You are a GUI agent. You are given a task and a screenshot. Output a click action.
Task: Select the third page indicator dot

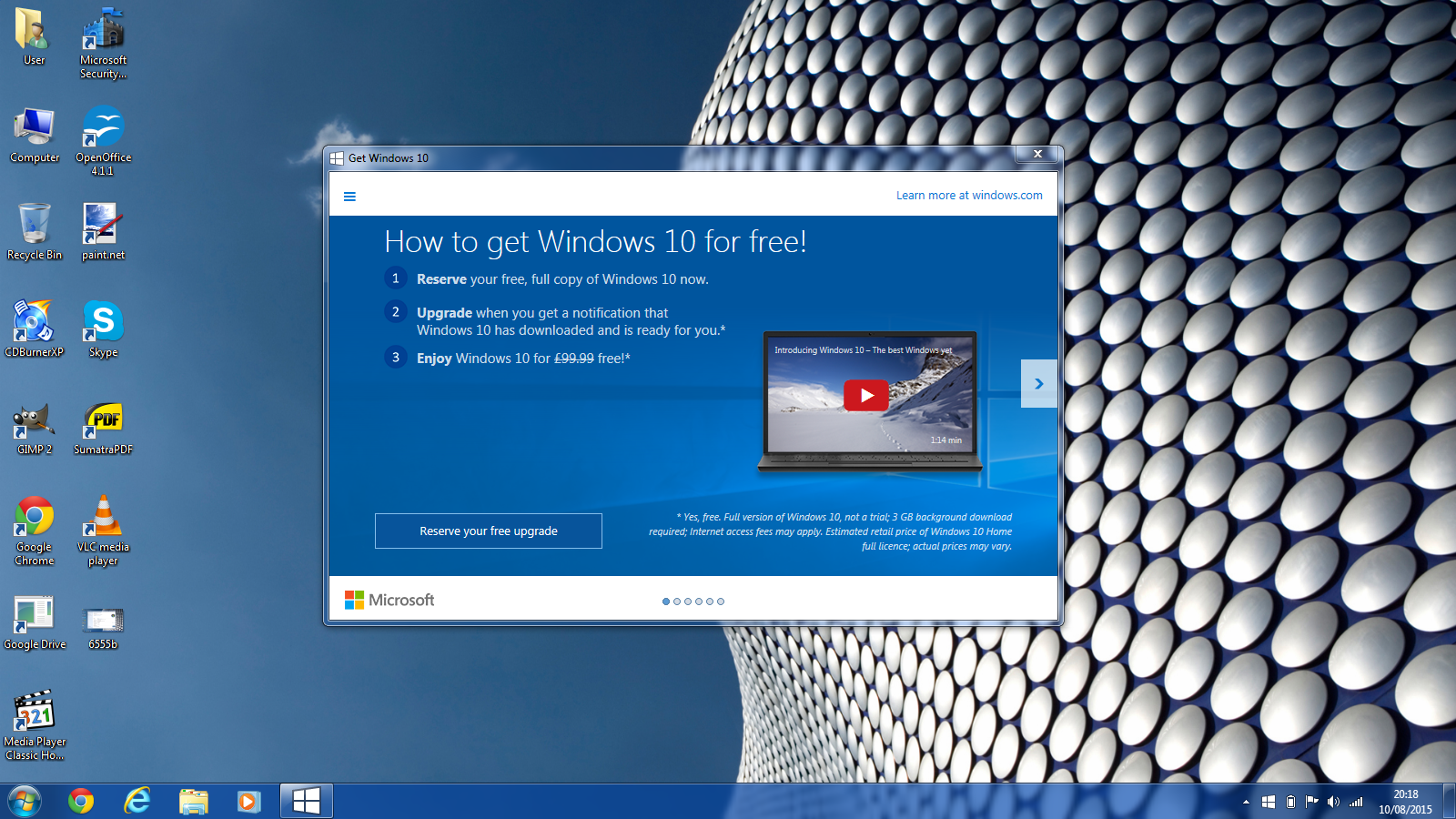pyautogui.click(x=688, y=602)
